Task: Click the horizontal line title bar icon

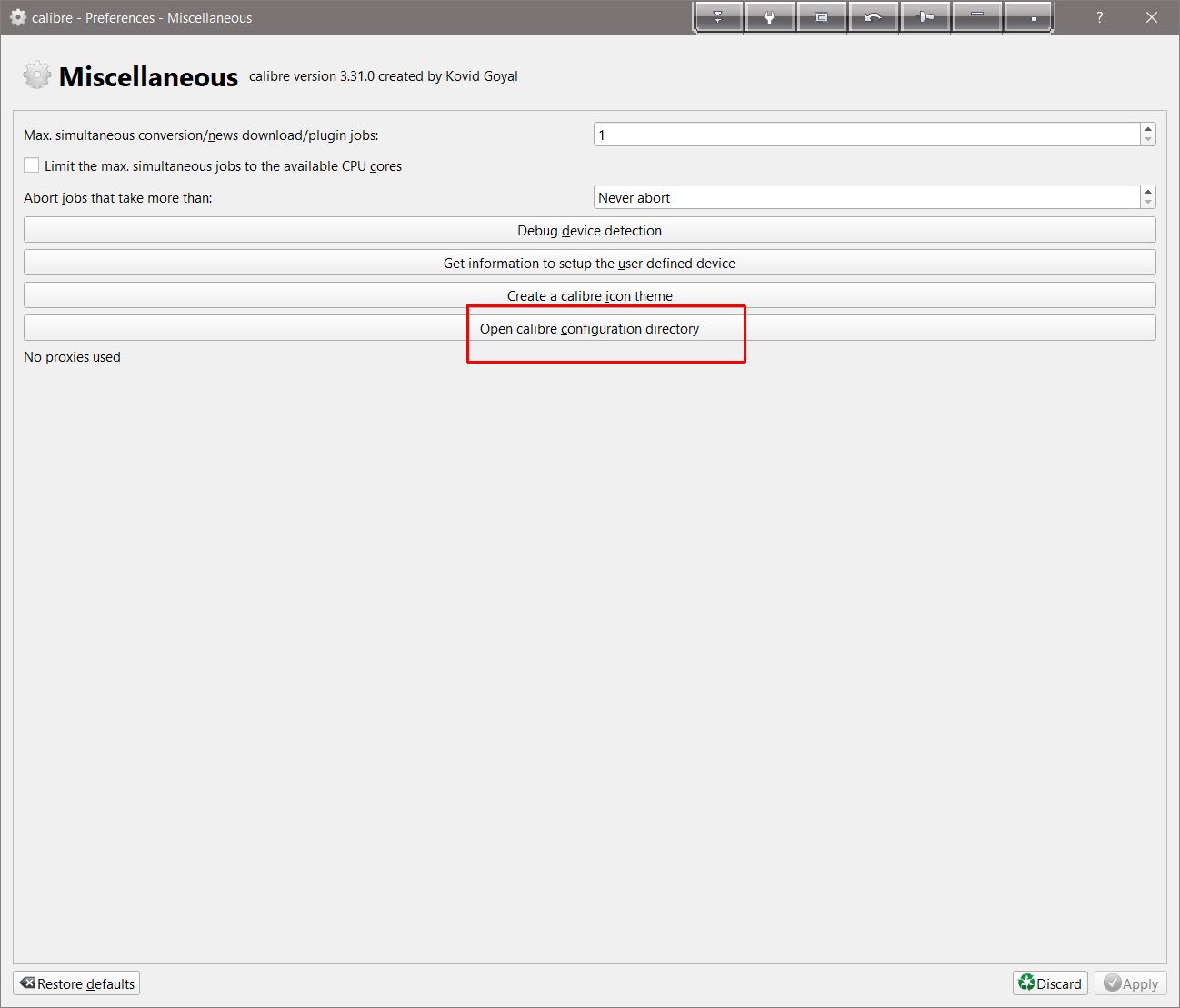Action: pos(977,17)
